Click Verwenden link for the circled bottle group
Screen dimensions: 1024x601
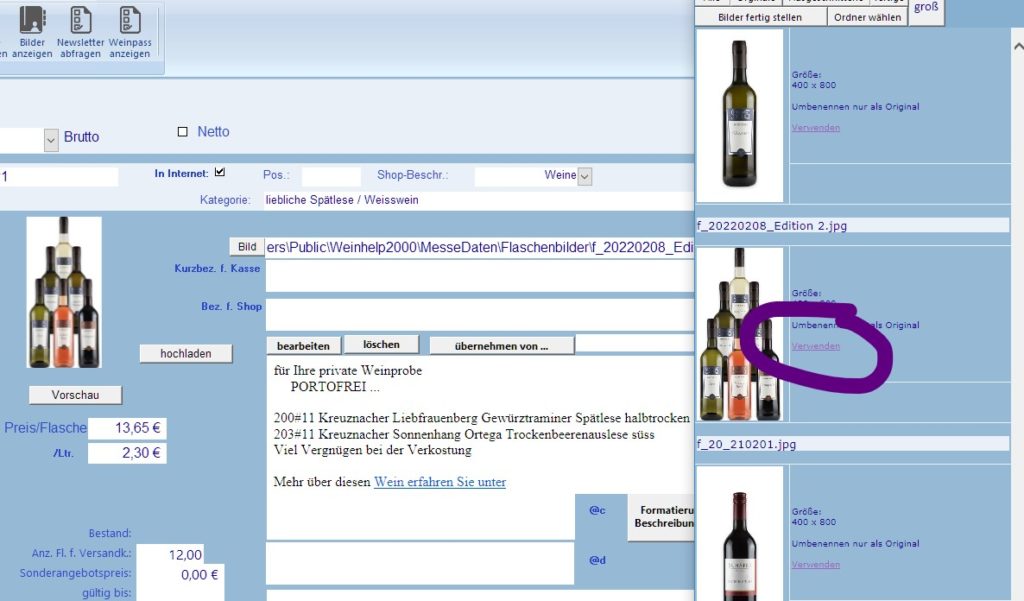[x=816, y=346]
